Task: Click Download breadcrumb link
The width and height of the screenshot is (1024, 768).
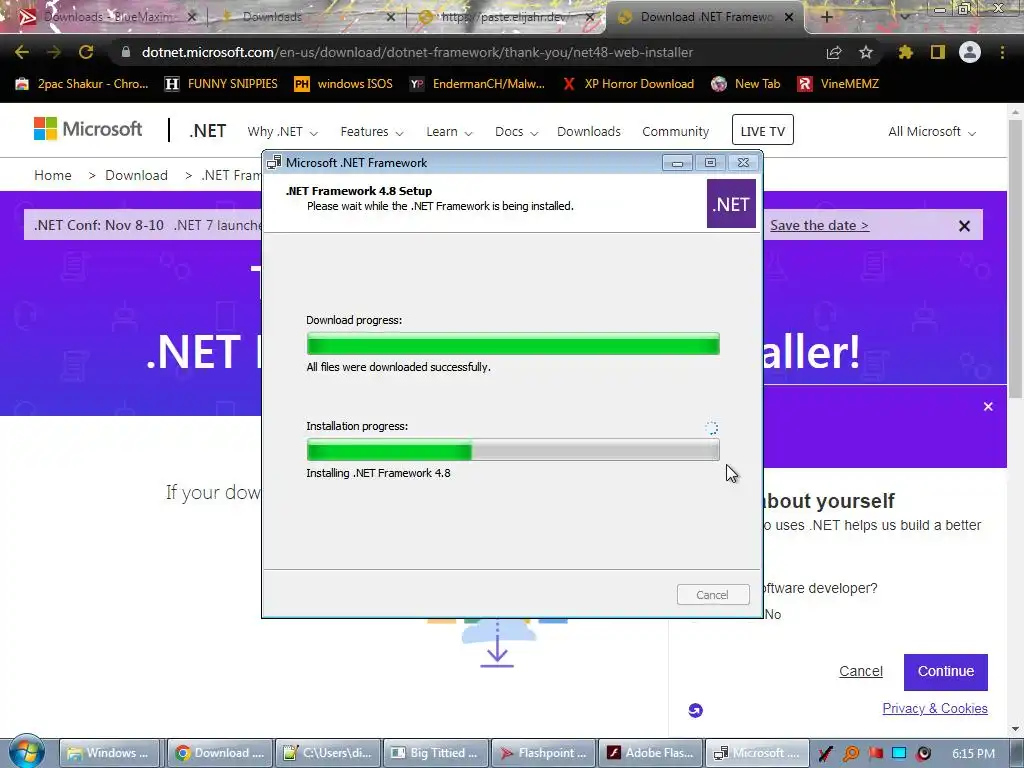Action: coord(136,175)
